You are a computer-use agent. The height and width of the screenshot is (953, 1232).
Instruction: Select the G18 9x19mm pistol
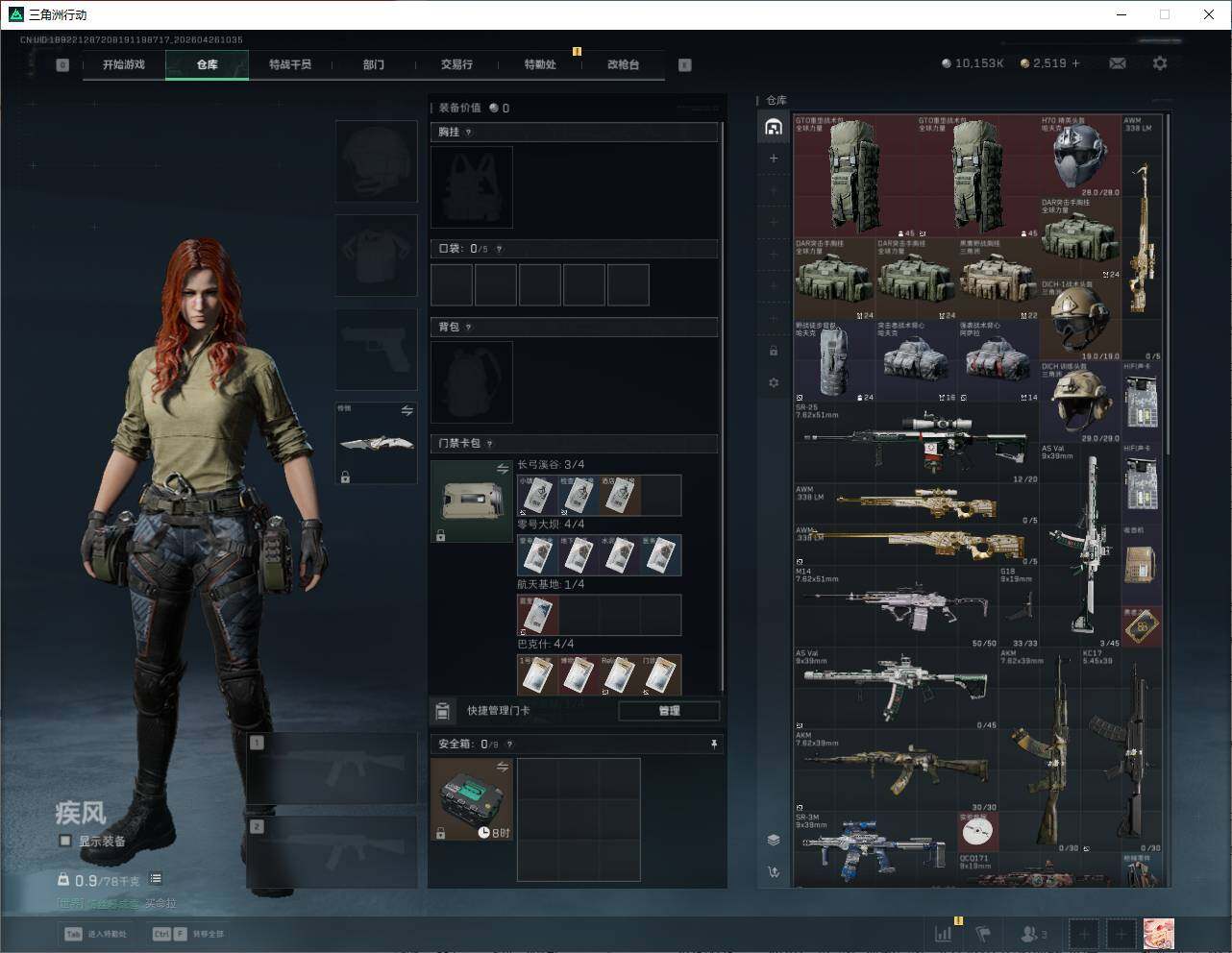(1019, 607)
